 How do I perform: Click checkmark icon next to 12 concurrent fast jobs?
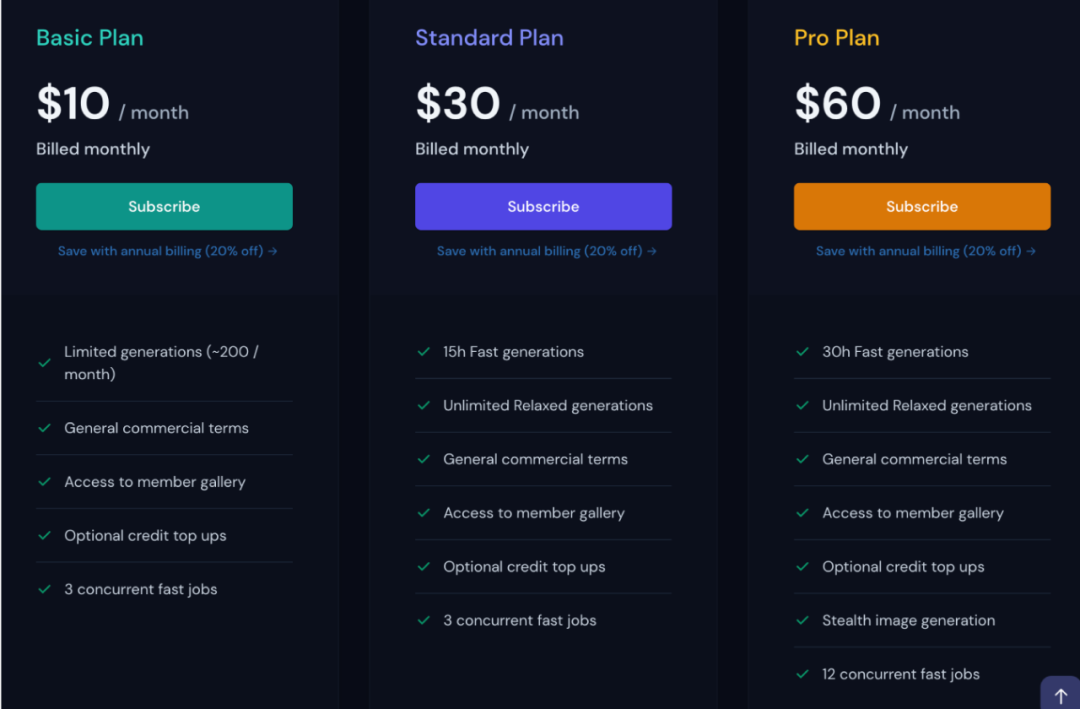802,674
